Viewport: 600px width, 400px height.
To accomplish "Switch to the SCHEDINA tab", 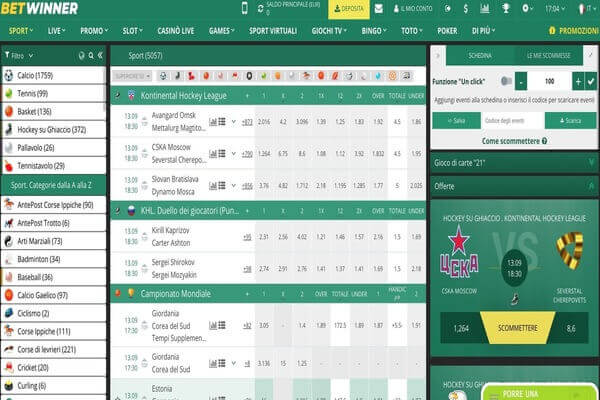I will point(480,56).
